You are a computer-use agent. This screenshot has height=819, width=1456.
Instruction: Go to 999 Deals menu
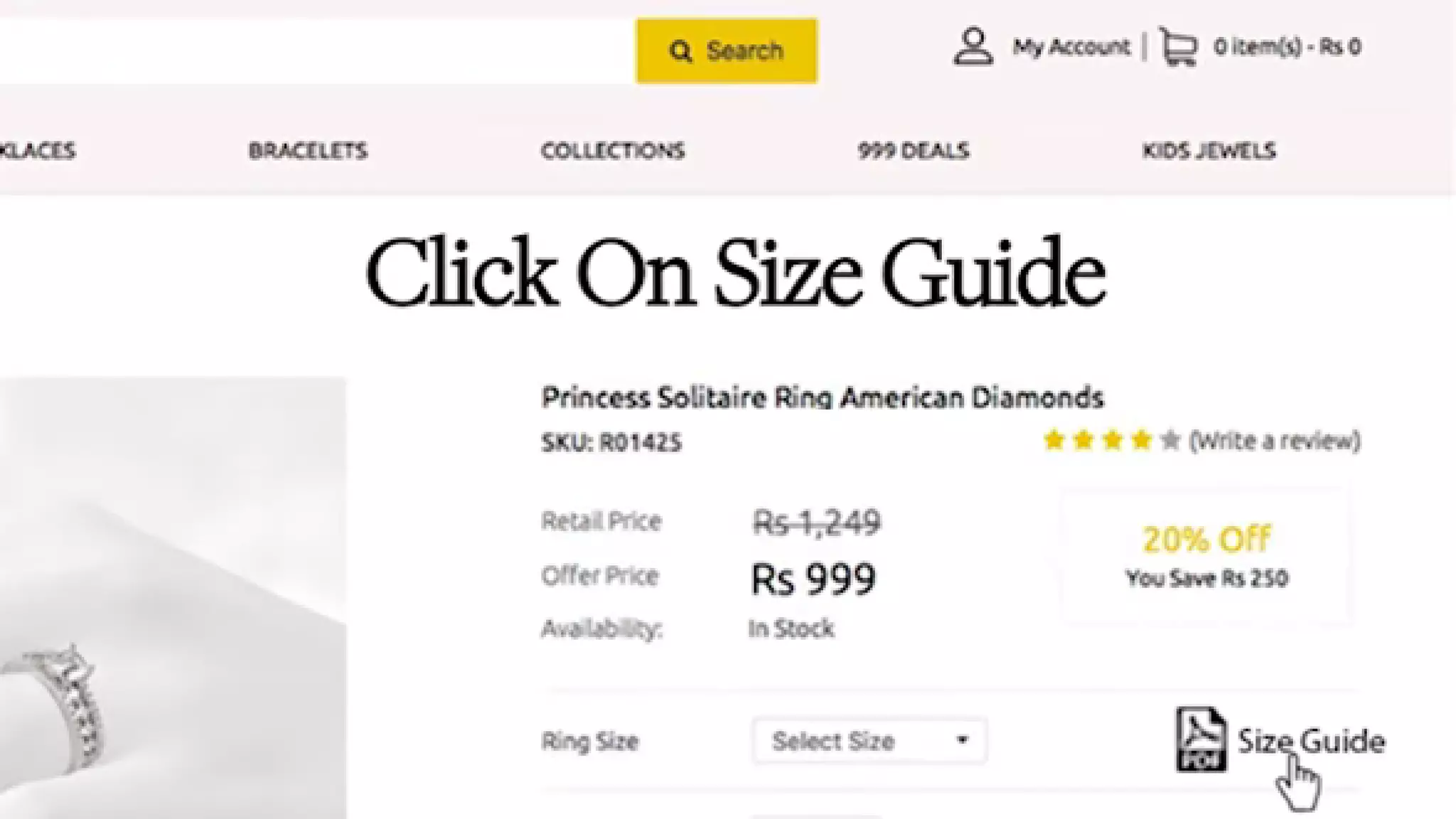click(914, 151)
